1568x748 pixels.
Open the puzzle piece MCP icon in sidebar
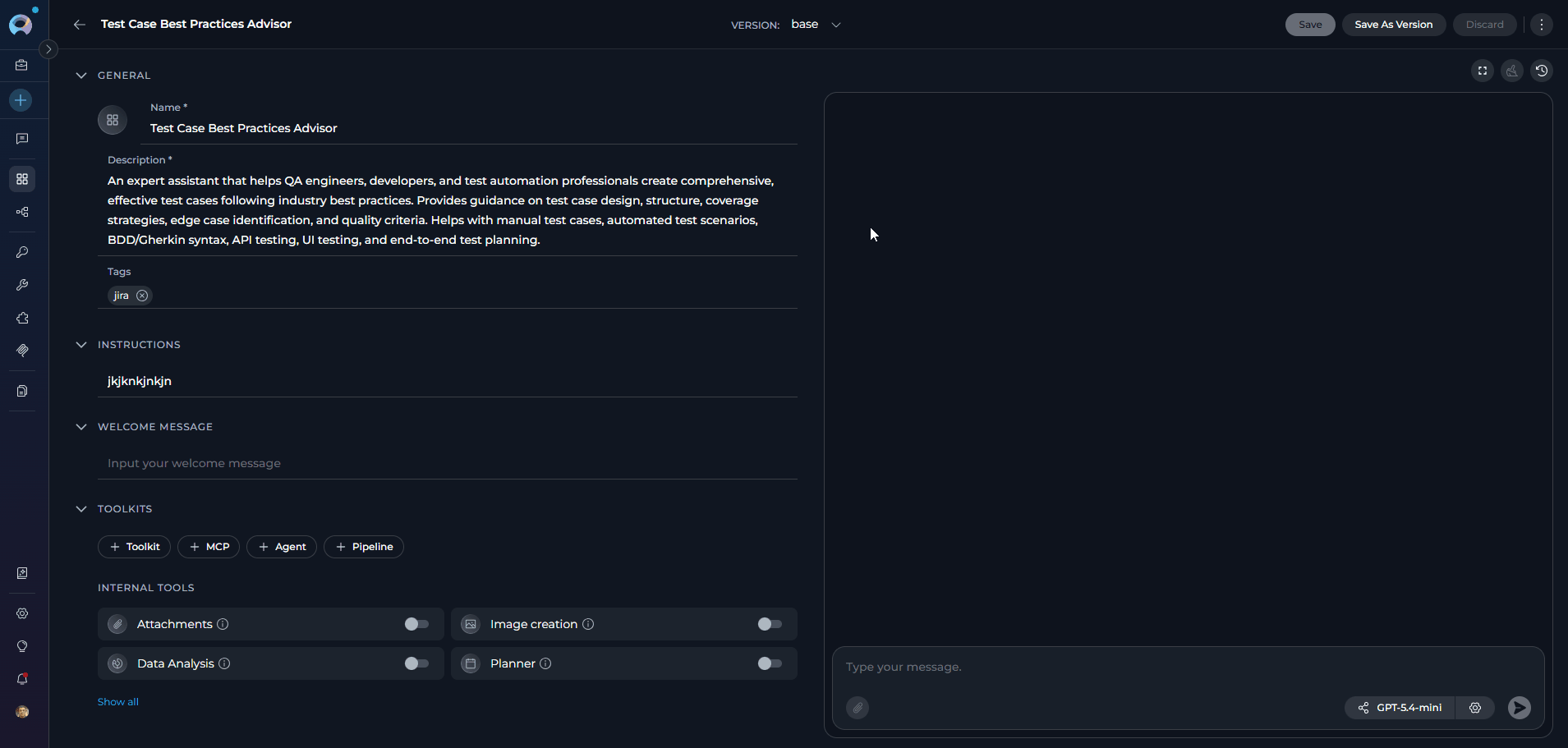(x=22, y=318)
